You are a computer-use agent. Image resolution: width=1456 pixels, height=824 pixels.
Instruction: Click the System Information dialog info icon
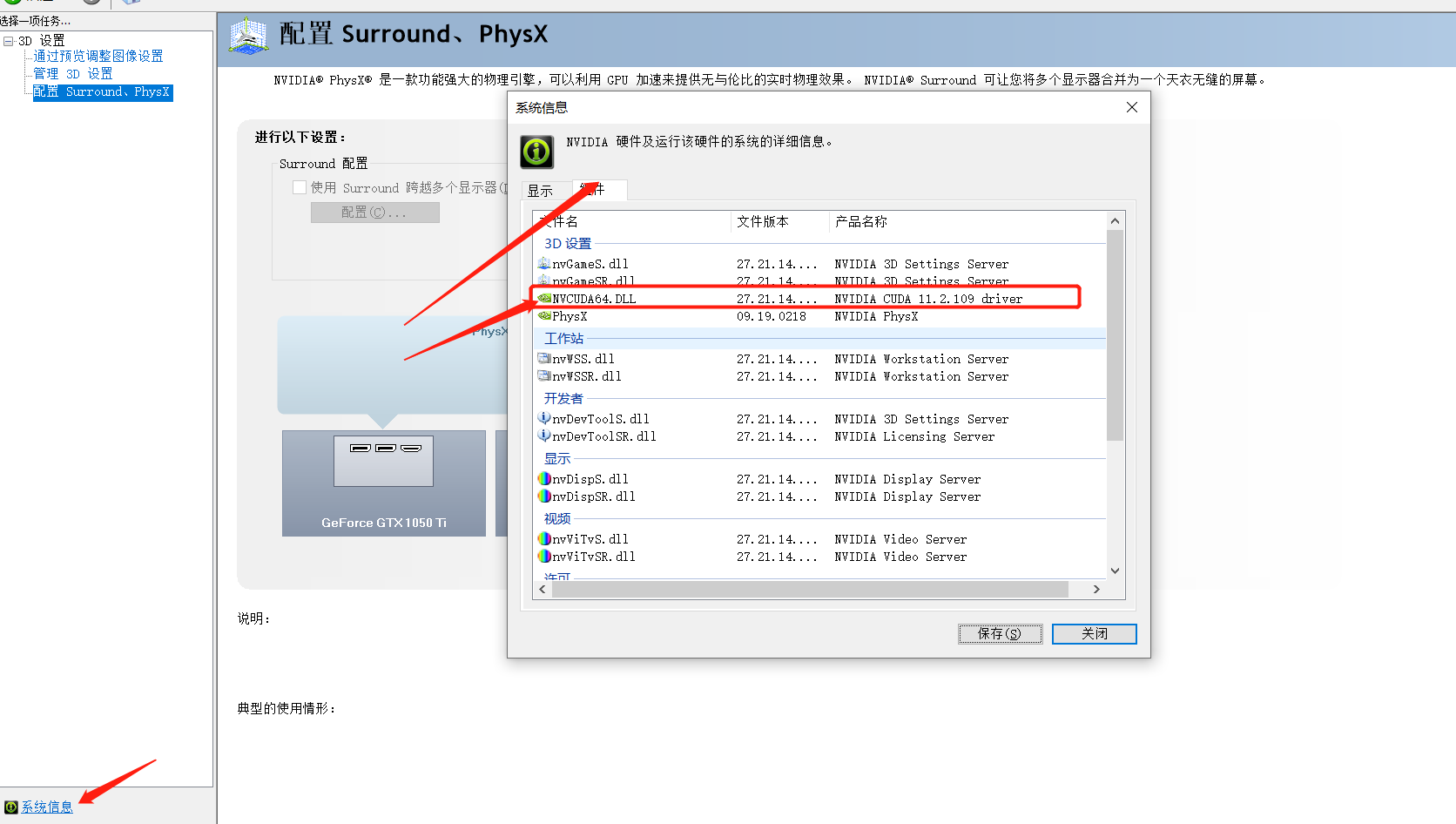click(x=537, y=152)
